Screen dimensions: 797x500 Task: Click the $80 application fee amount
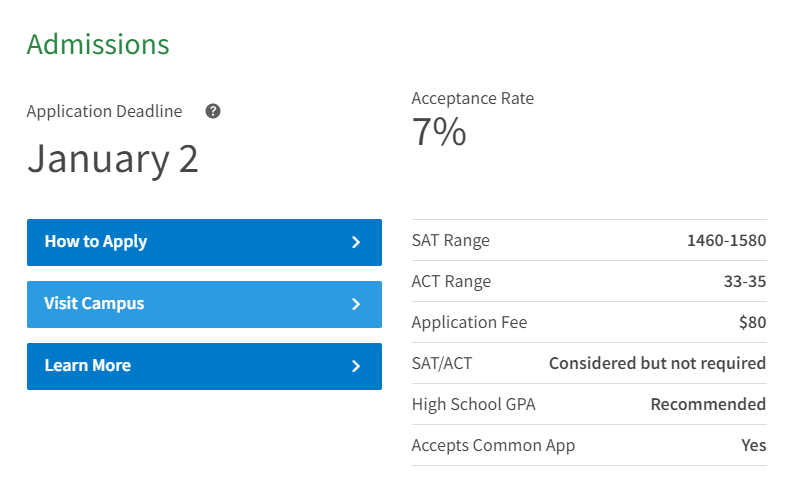752,323
